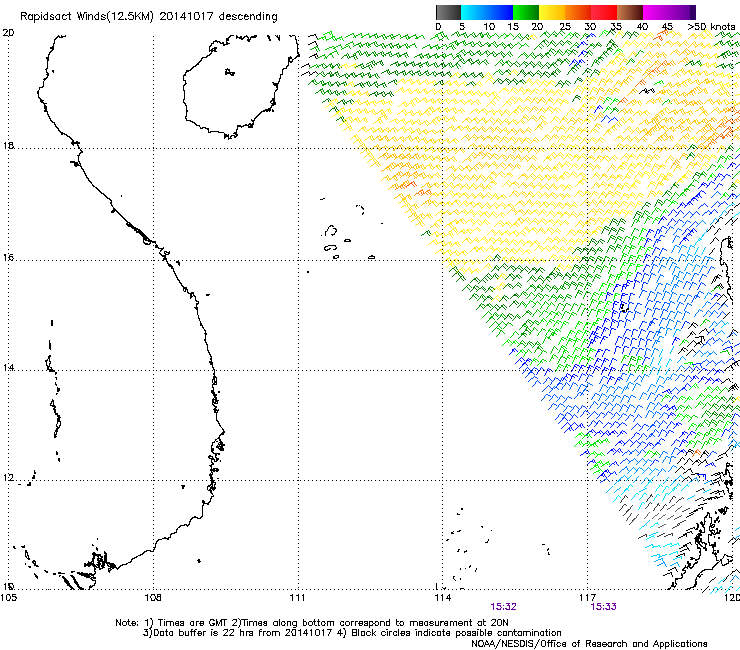This screenshot has width=740, height=650.
Task: Click the green 15-20 knots color swatch
Action: [x=526, y=12]
